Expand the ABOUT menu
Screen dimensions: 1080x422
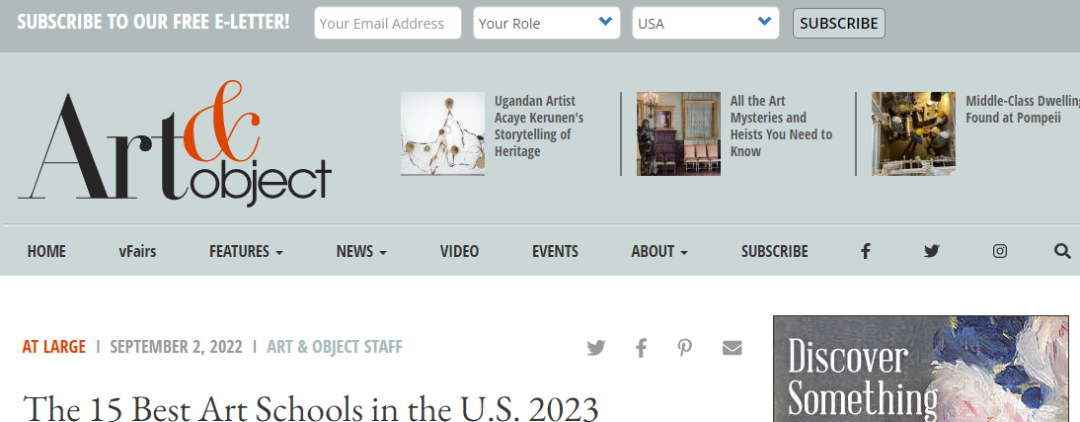point(659,251)
